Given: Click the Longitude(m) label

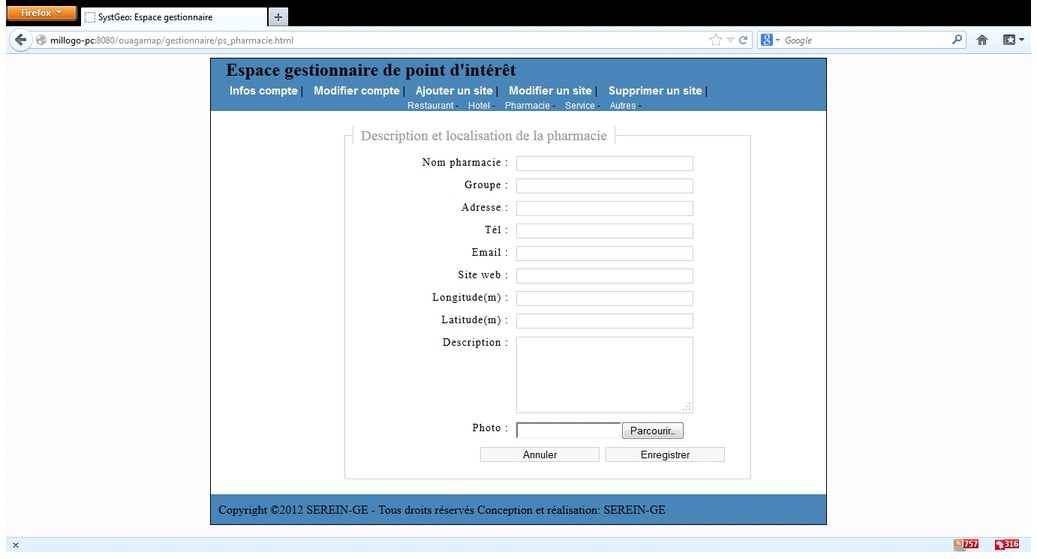Looking at the screenshot, I should (x=470, y=298).
